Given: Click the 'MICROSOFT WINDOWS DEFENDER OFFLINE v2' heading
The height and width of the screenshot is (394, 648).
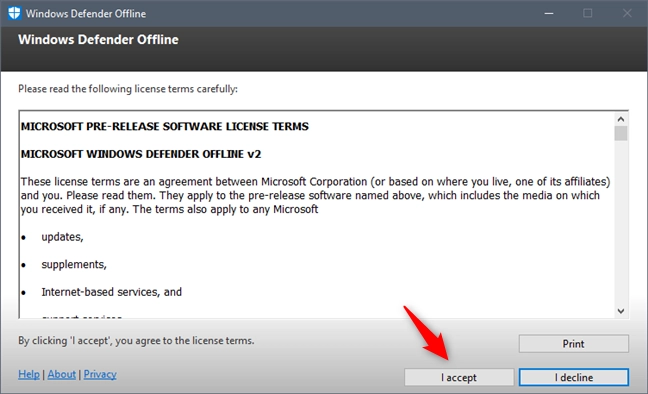Looking at the screenshot, I should coord(141,154).
